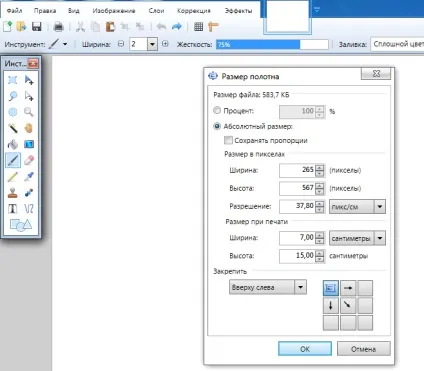This screenshot has height=371, width=424.
Task: Anchor canvas to top-right grid cell
Action: click(x=365, y=288)
